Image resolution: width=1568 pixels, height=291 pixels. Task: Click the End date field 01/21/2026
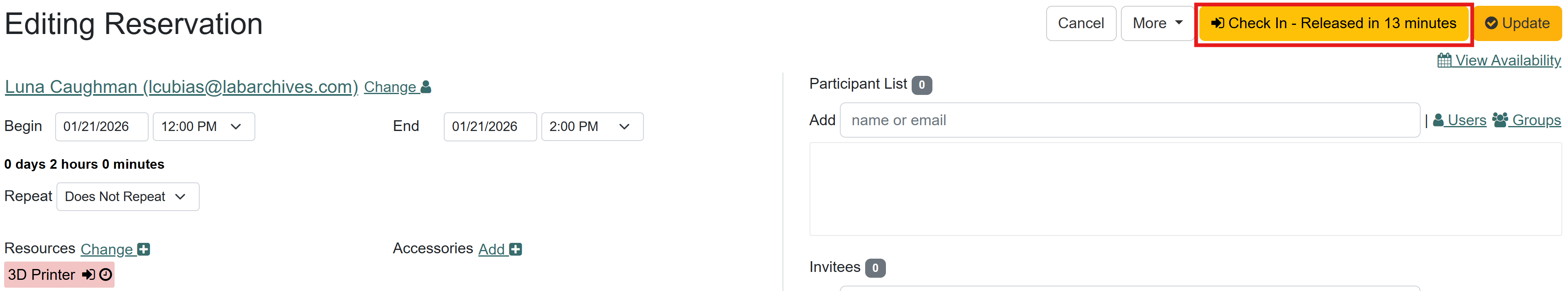(490, 126)
